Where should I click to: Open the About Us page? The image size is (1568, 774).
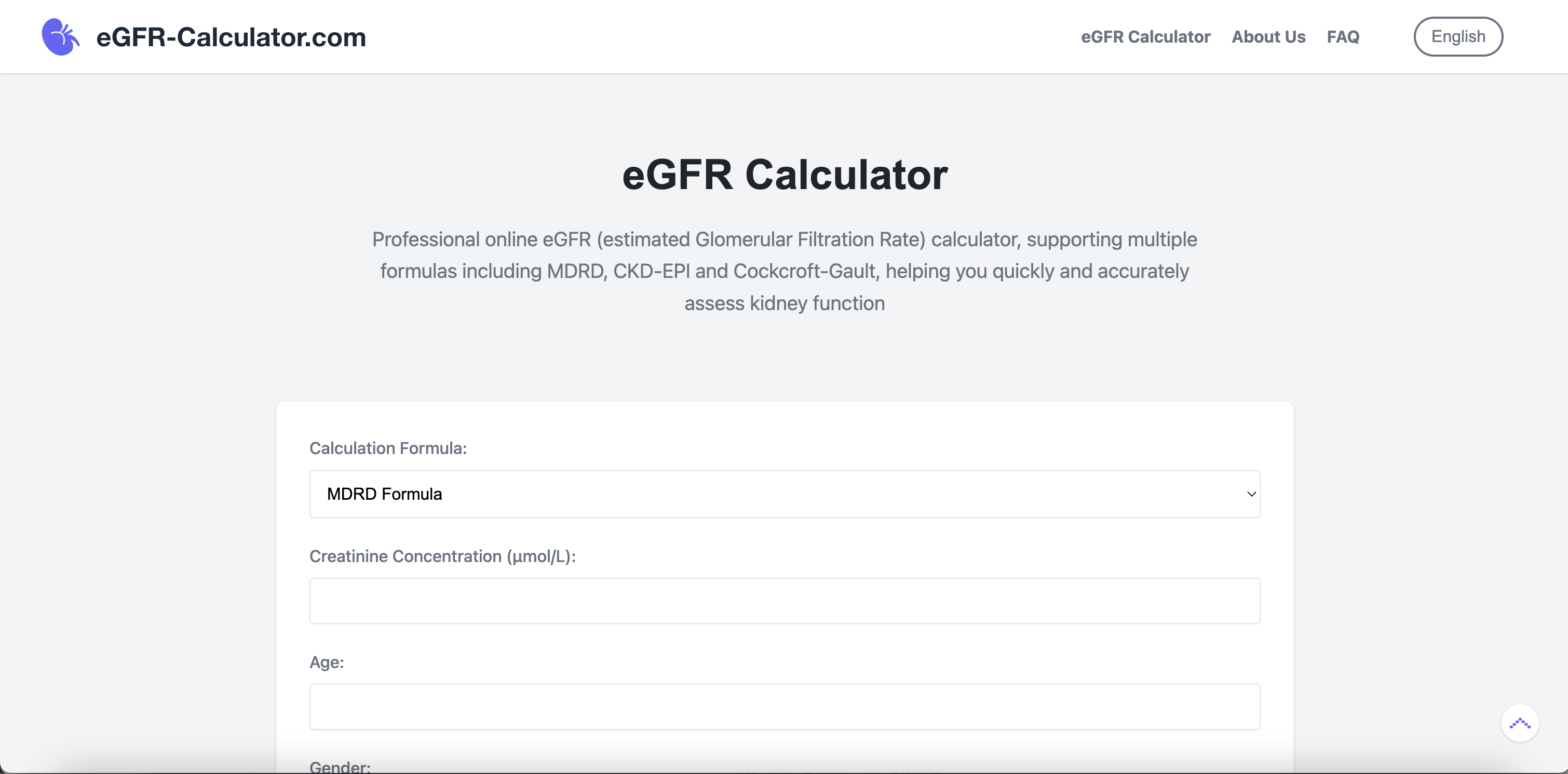pyautogui.click(x=1268, y=36)
